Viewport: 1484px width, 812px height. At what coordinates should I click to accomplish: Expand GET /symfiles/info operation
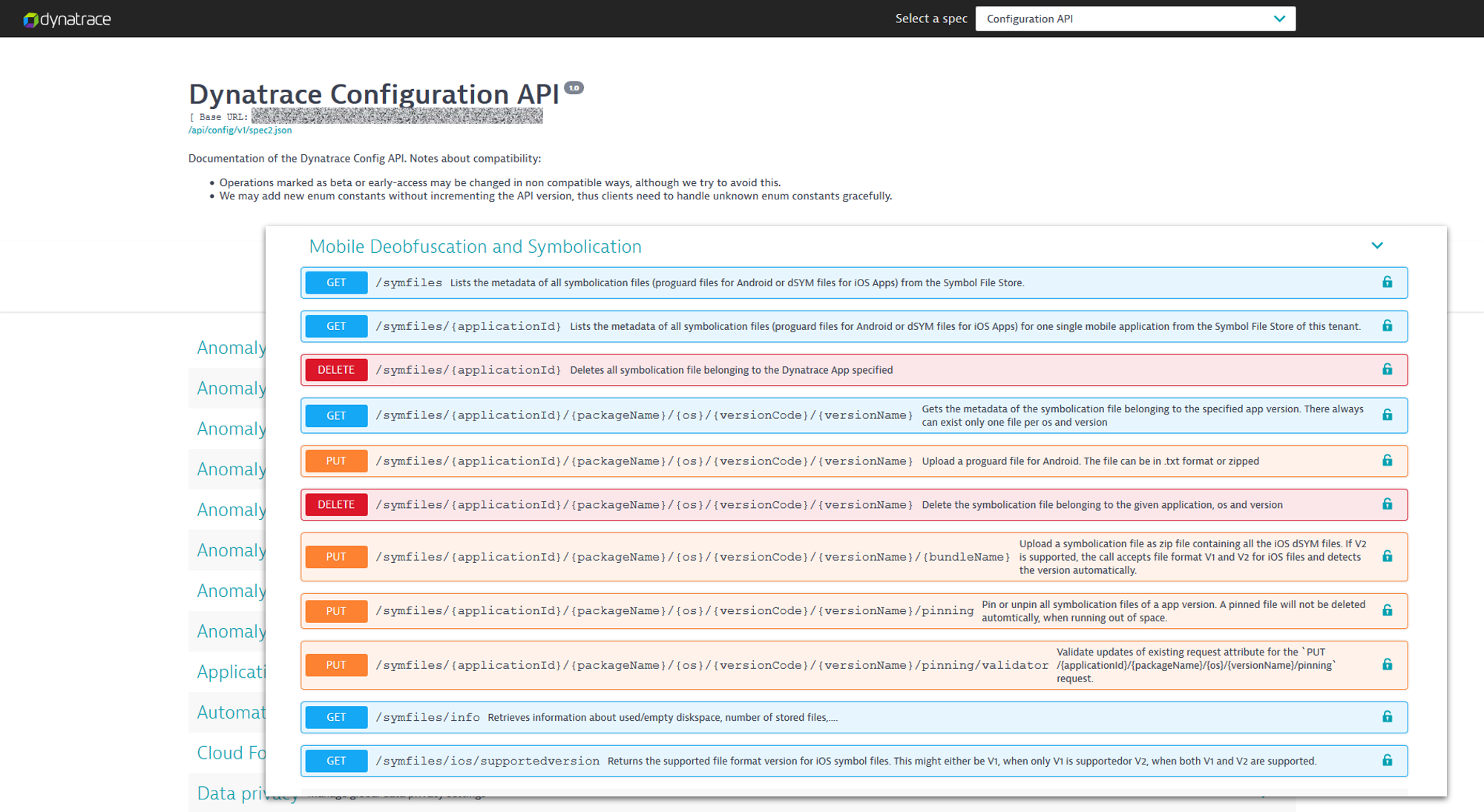(x=853, y=717)
